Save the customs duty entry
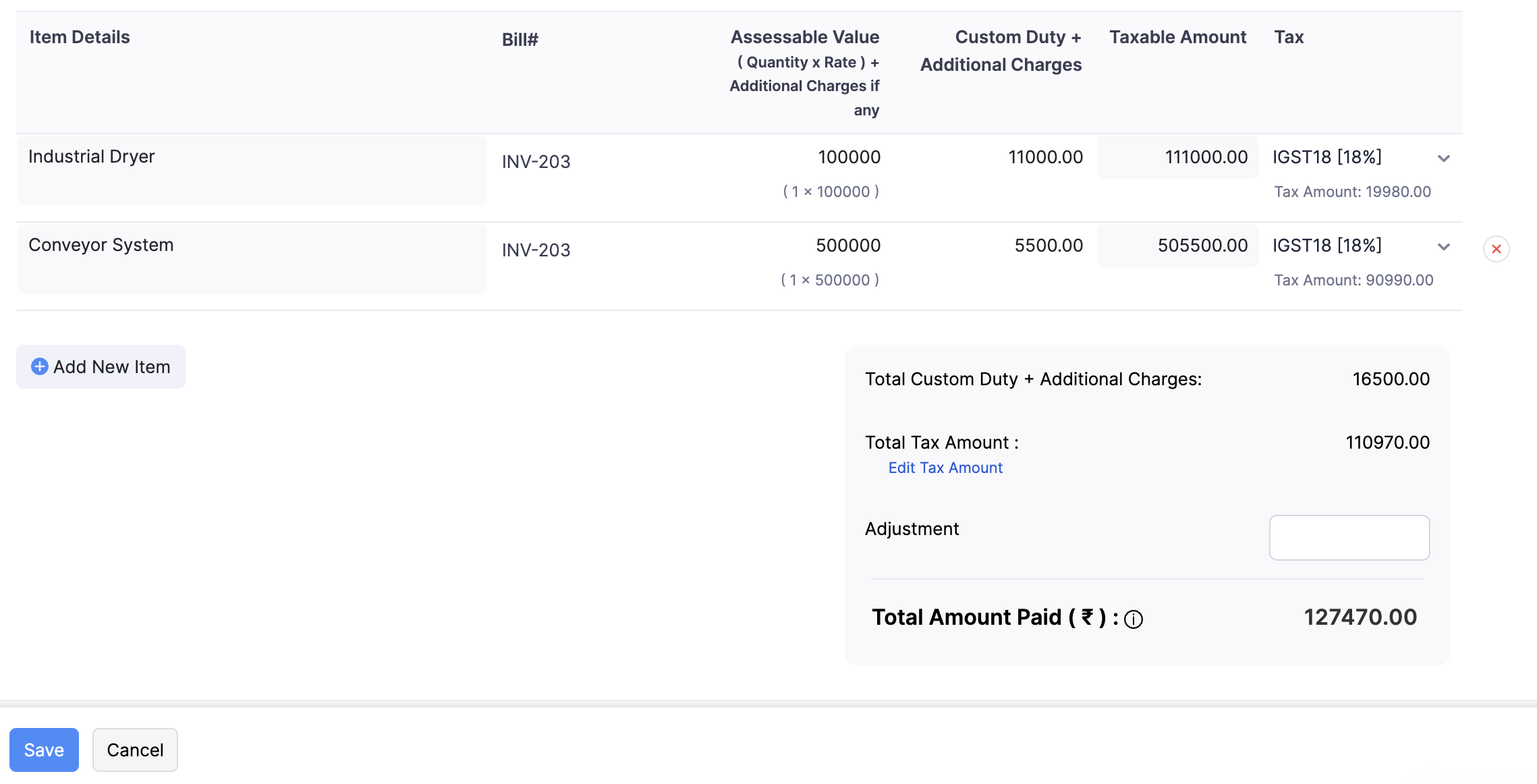This screenshot has height=784, width=1537. (x=44, y=750)
